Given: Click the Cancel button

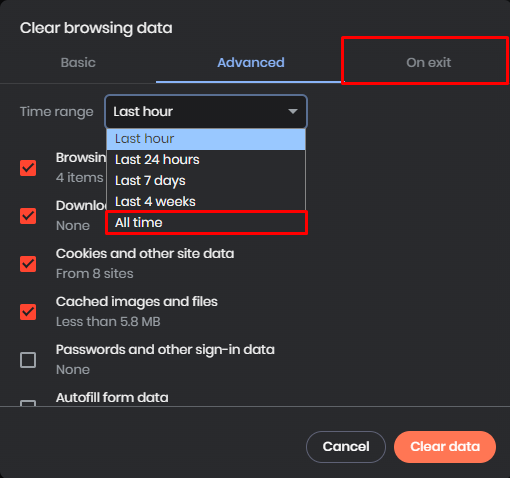Looking at the screenshot, I should click(346, 447).
